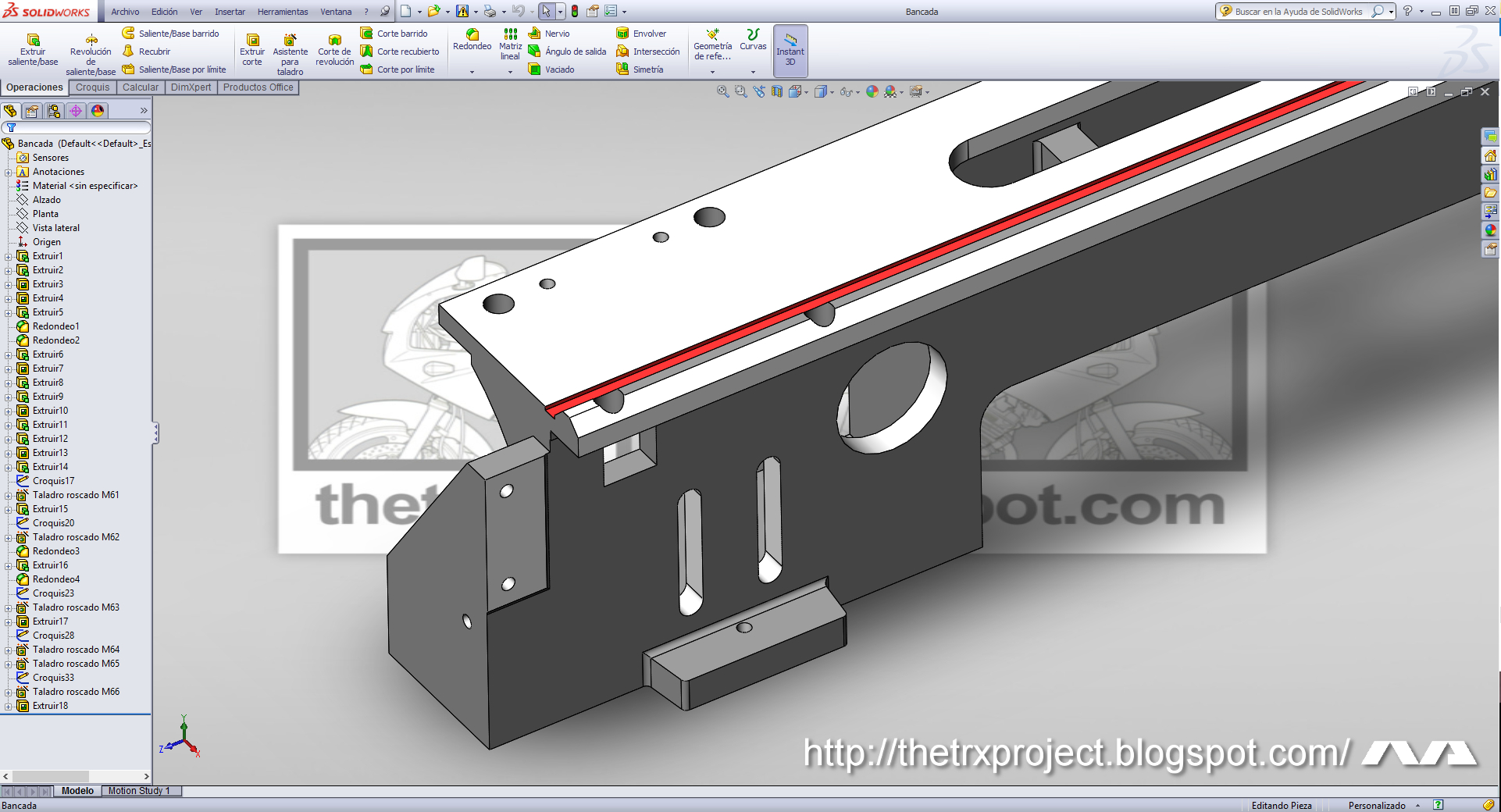The height and width of the screenshot is (812, 1501).
Task: Select the Extruir saliente/base tool
Action: tap(33, 50)
